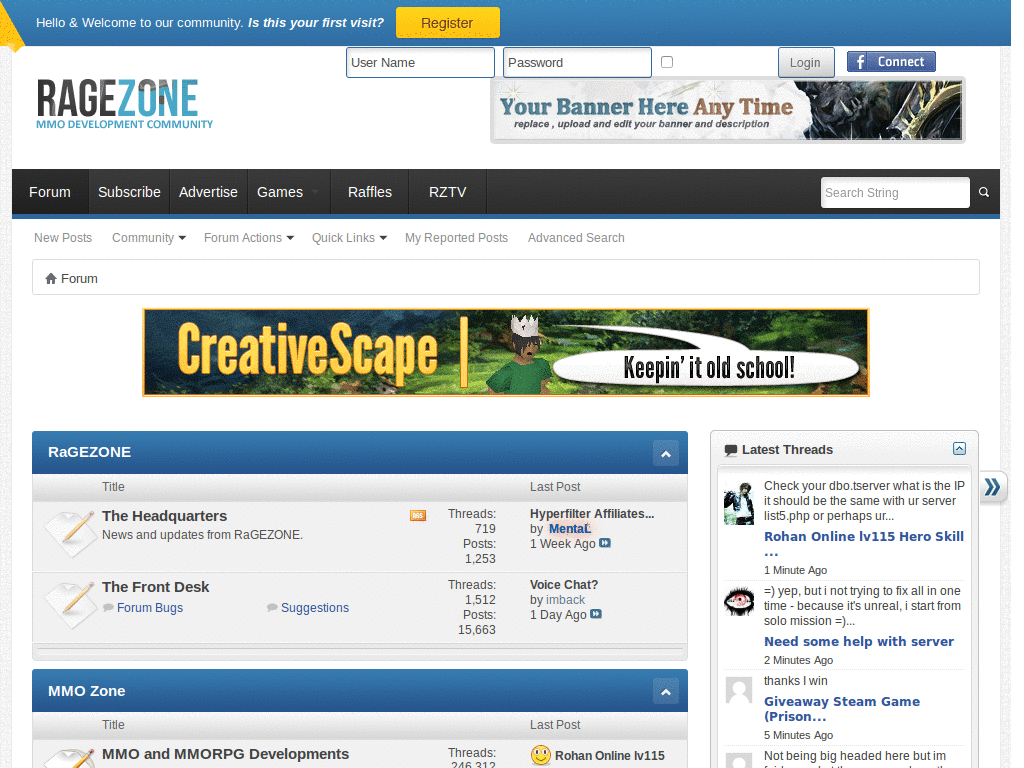Click the Suggestions subforum bubble icon
This screenshot has width=1024, height=768.
click(272, 608)
